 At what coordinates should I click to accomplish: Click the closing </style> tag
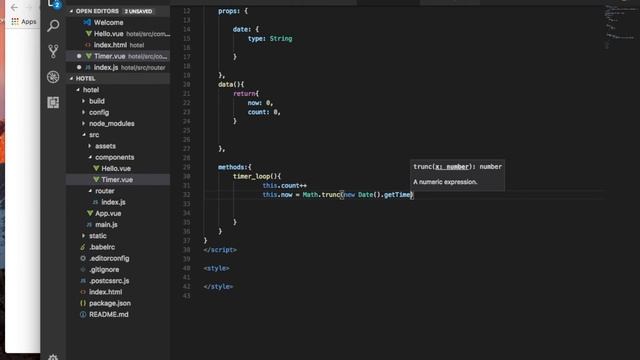[x=218, y=287]
